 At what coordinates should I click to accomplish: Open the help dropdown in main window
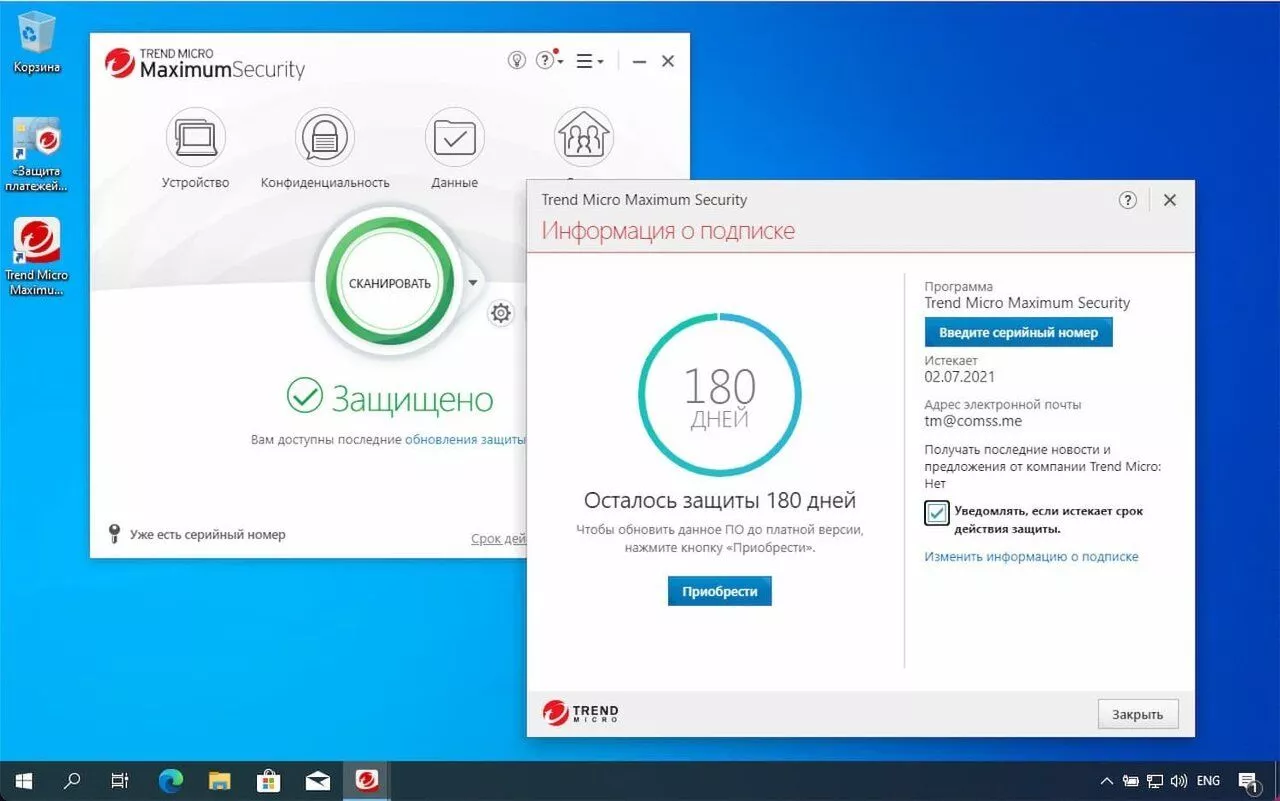[549, 61]
